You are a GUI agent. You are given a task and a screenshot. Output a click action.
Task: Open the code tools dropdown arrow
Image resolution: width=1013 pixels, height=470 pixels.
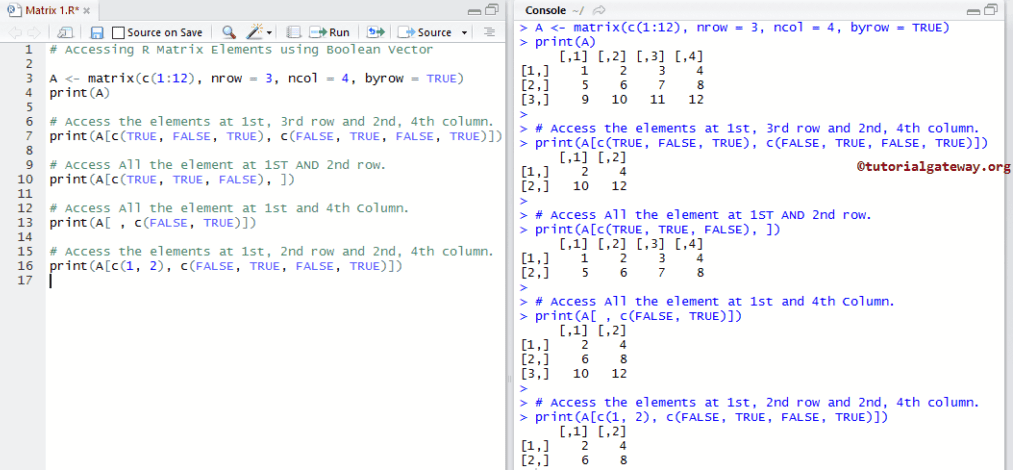coord(269,33)
